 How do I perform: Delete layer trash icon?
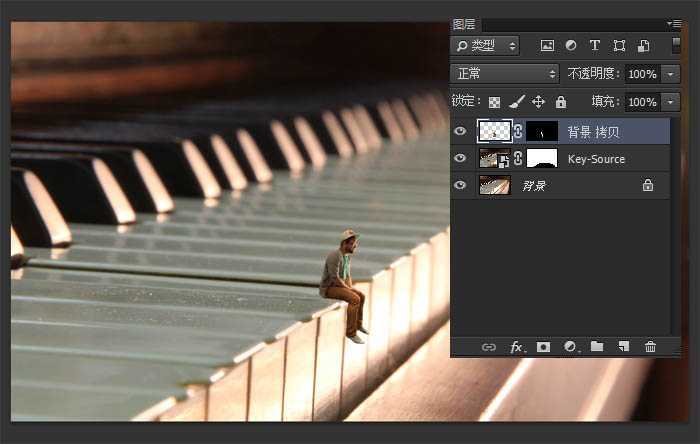[650, 347]
